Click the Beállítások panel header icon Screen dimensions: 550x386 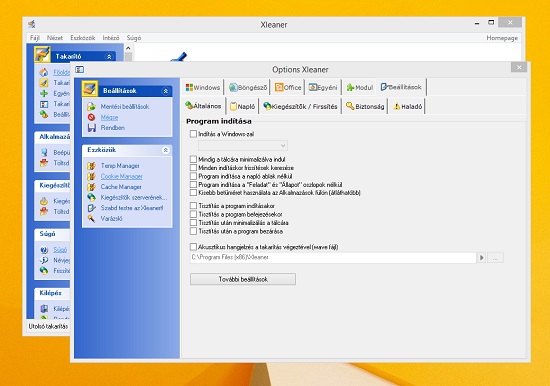[90, 89]
